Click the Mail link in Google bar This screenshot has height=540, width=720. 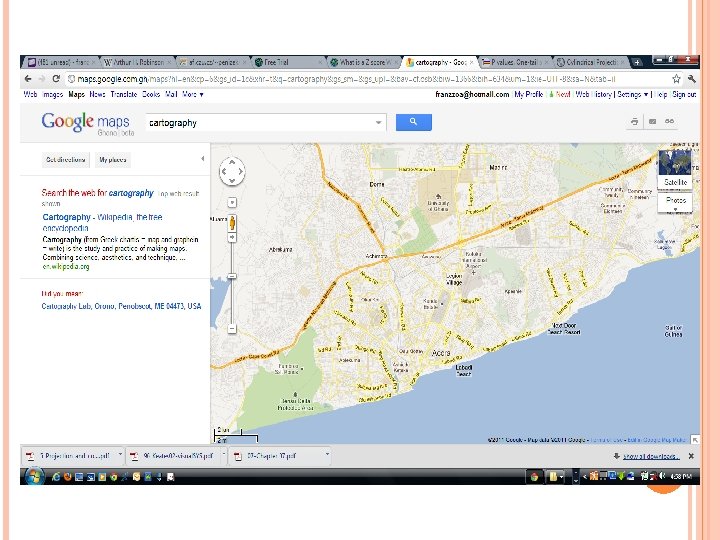(x=171, y=94)
